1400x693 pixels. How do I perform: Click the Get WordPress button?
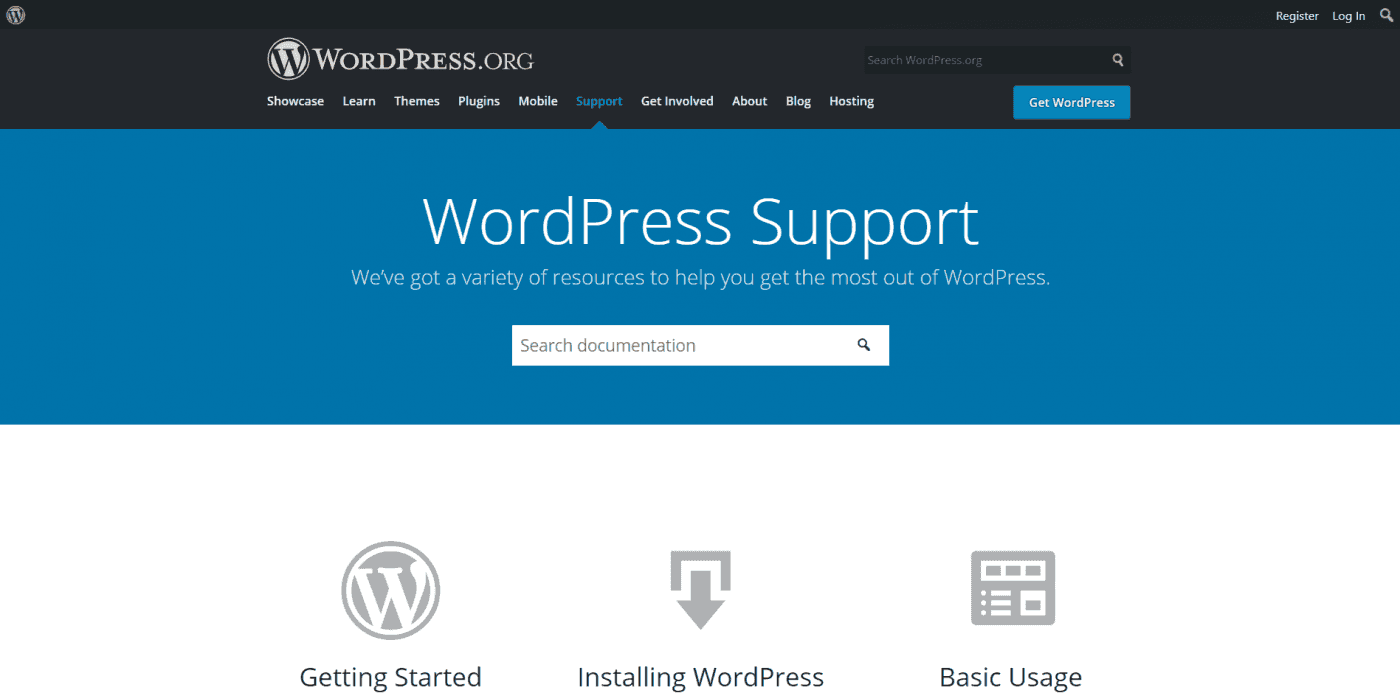pos(1072,102)
